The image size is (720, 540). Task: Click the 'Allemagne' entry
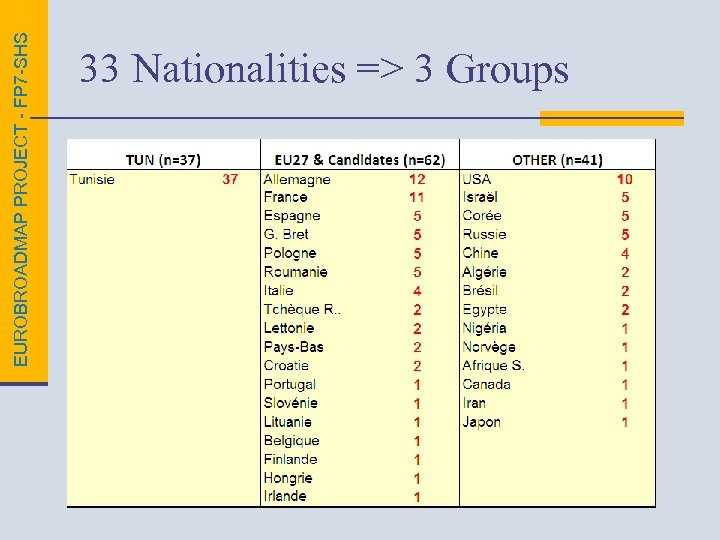point(297,180)
